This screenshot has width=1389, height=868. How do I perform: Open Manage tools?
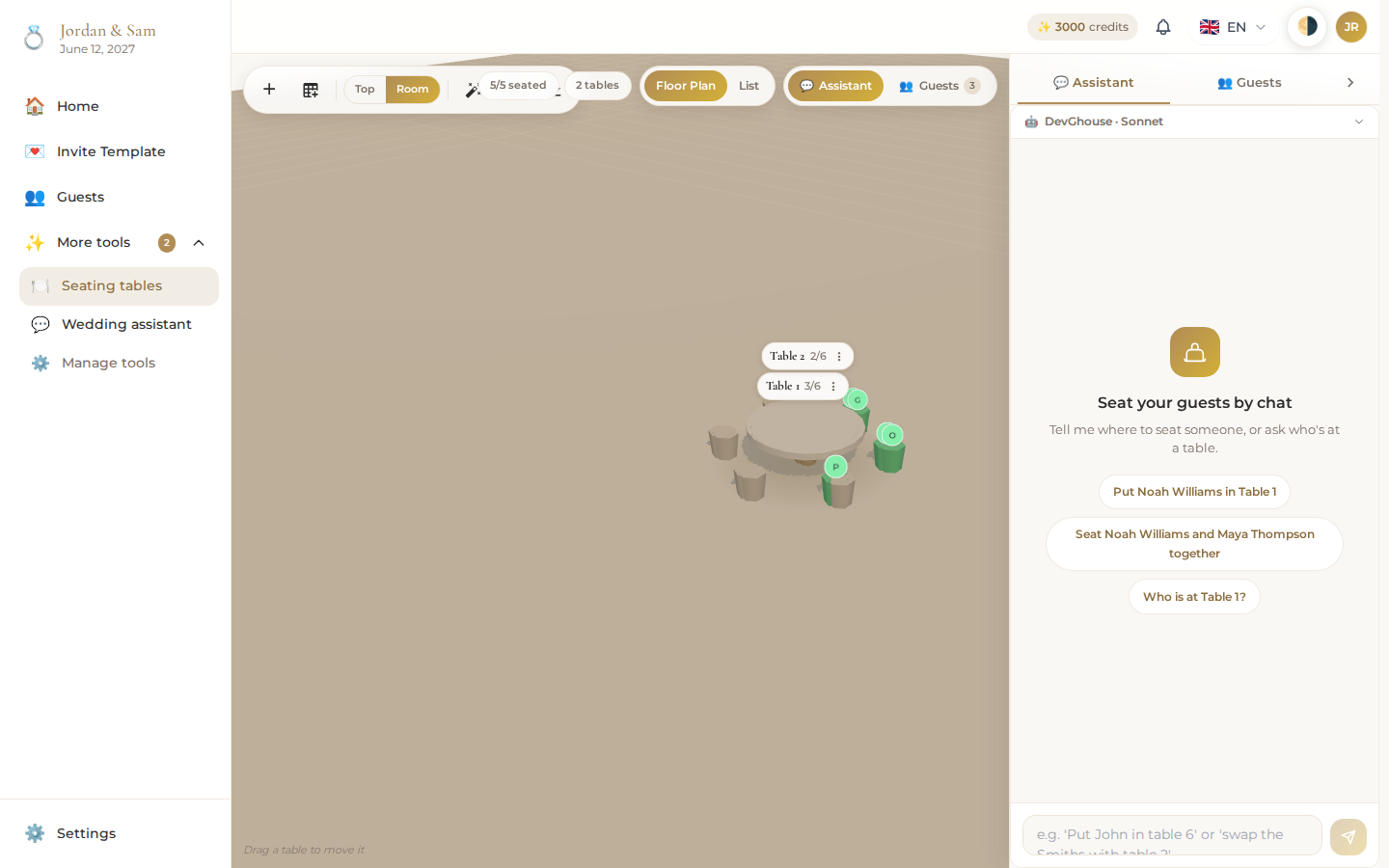point(119,364)
